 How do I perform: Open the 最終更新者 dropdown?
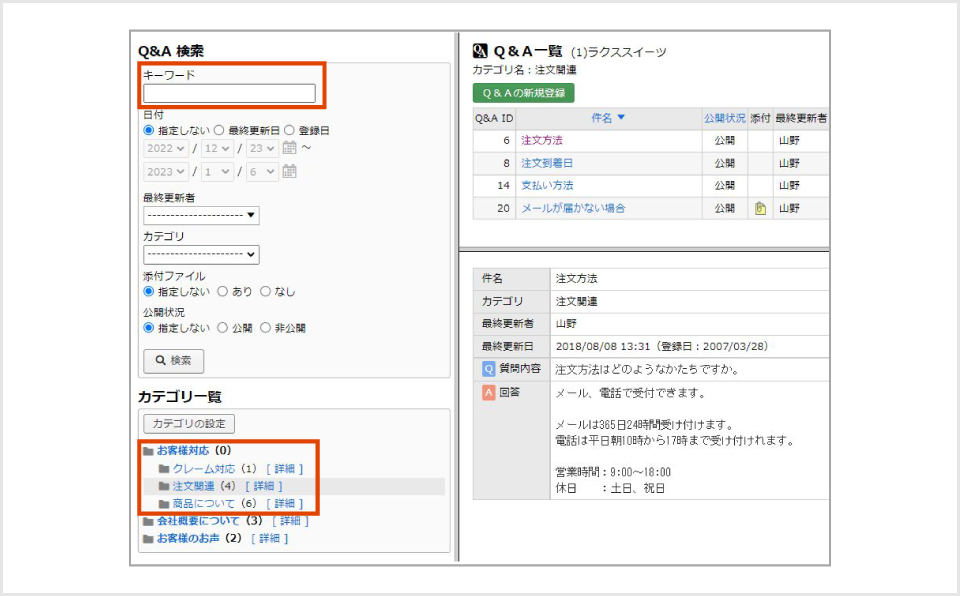click(200, 215)
